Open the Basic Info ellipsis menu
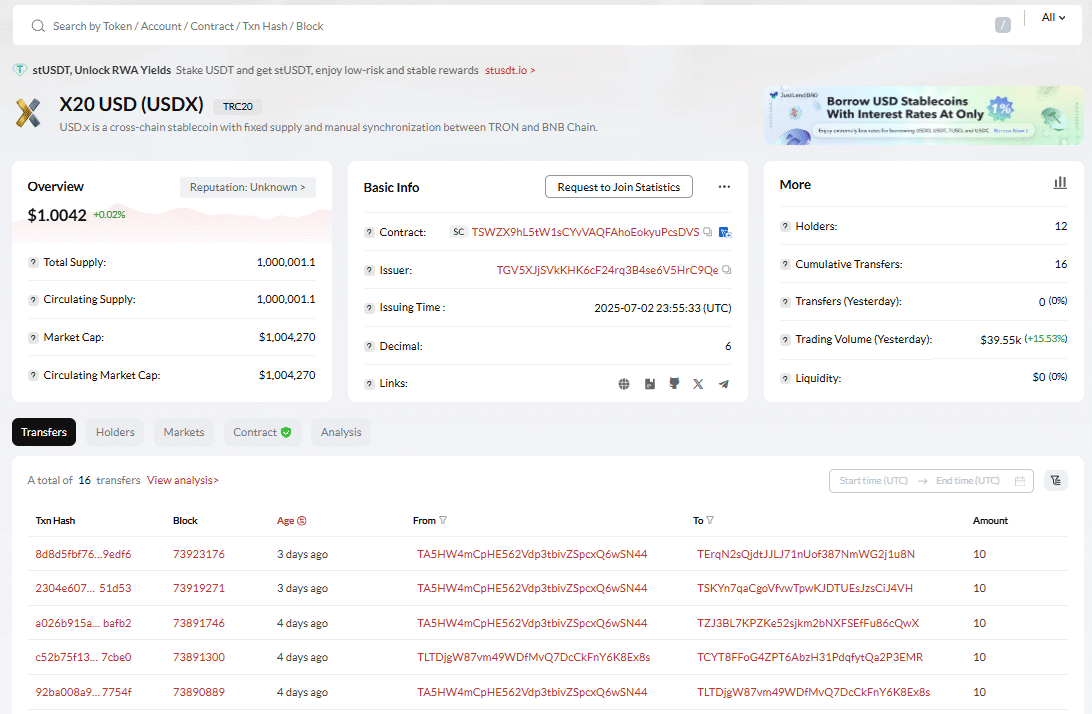Image resolution: width=1092 pixels, height=714 pixels. point(724,187)
